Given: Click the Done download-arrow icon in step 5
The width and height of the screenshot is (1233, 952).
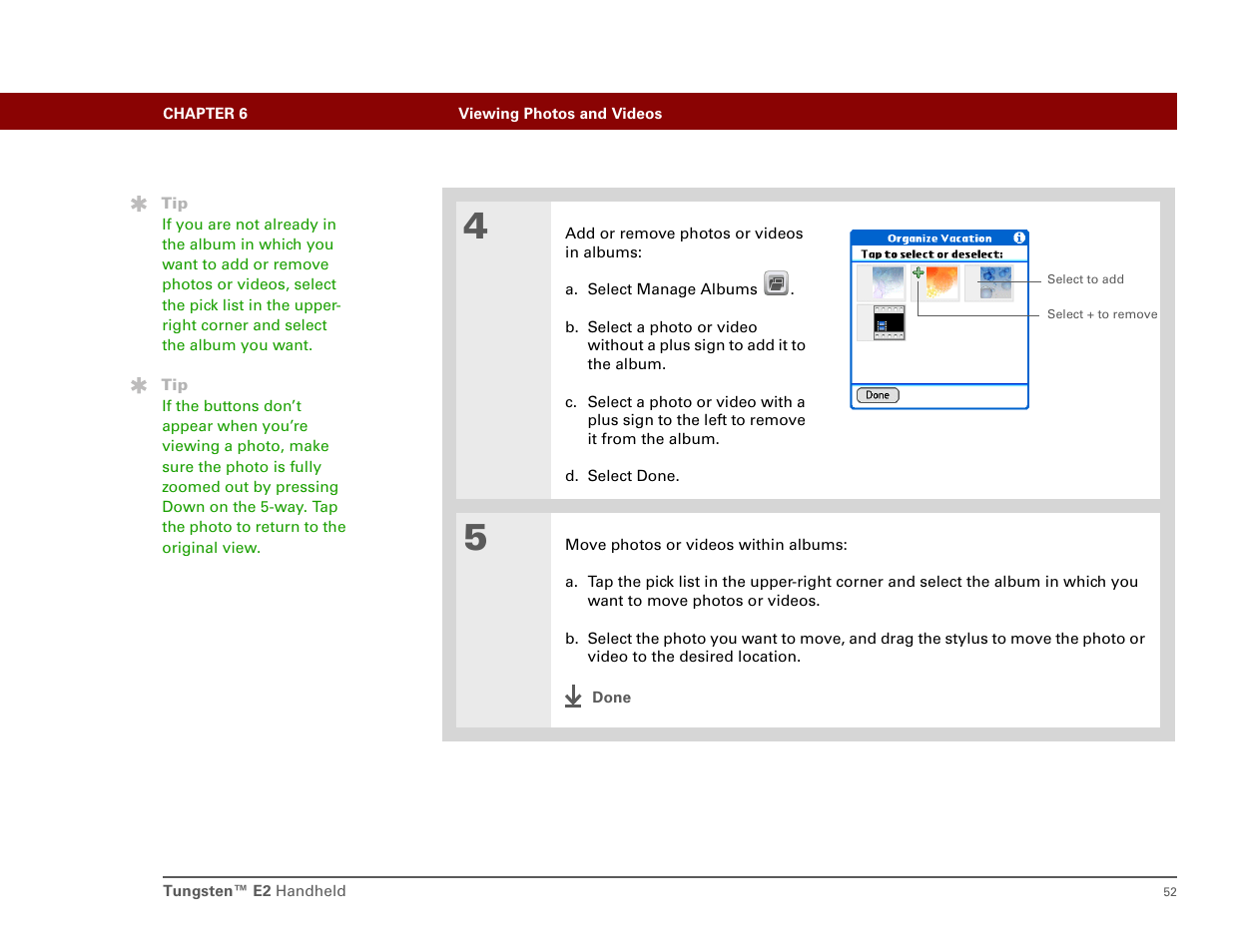Looking at the screenshot, I should (x=573, y=697).
